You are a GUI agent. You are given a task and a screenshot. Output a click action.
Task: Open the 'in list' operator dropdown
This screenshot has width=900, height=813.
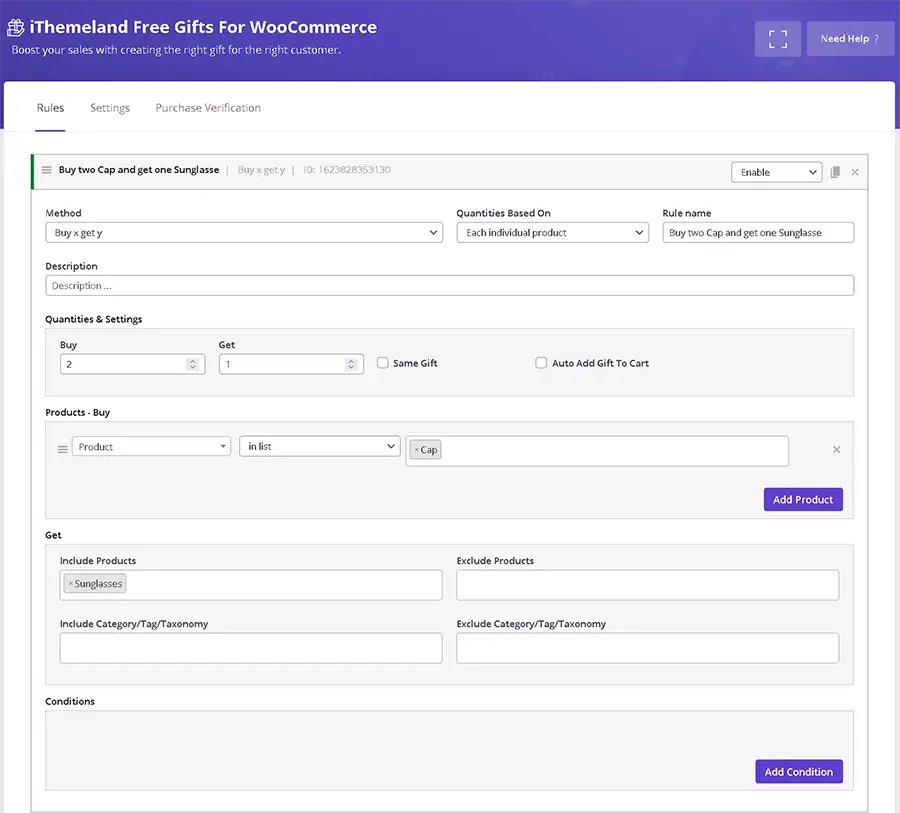319,447
